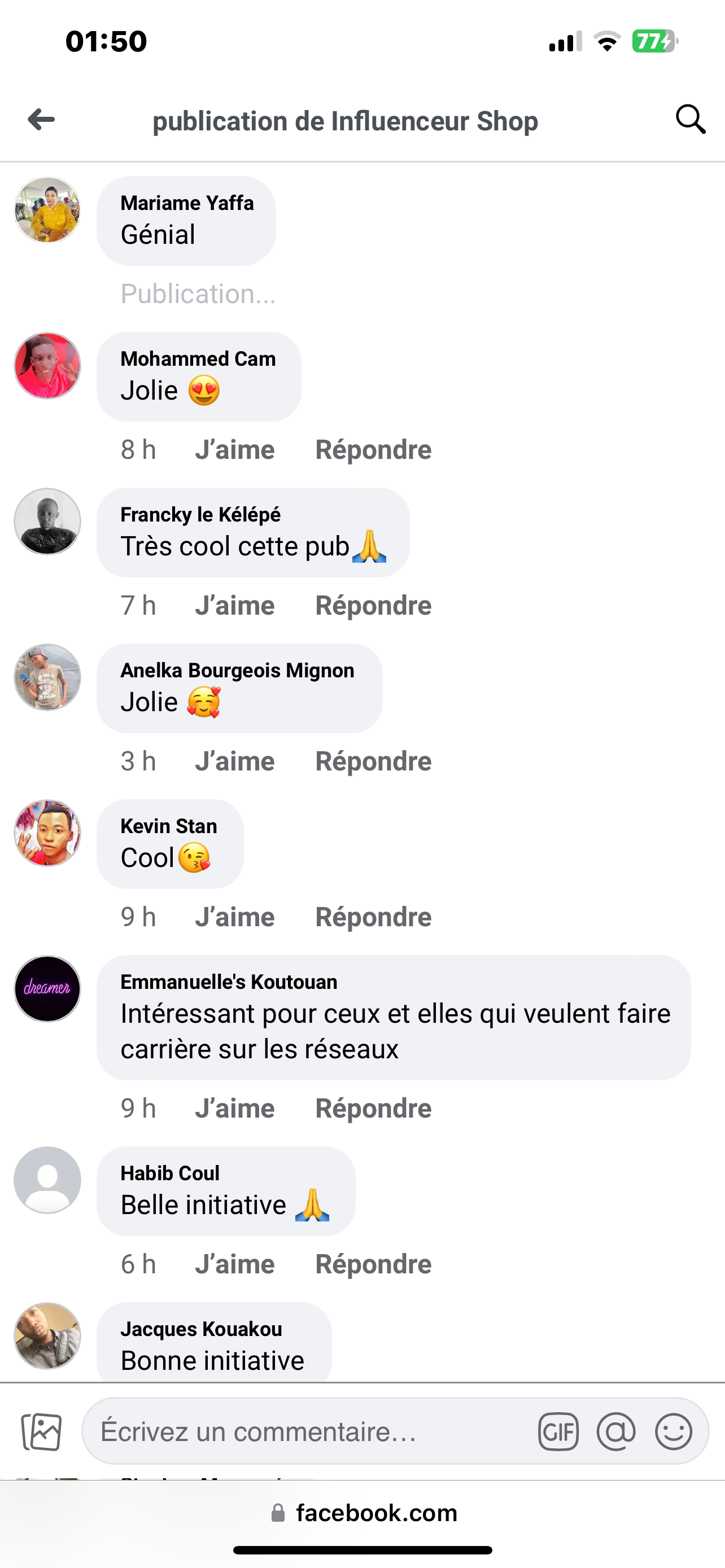Image resolution: width=725 pixels, height=1568 pixels.
Task: Like Mohammed Cam's comment with J'aime
Action: click(x=234, y=450)
